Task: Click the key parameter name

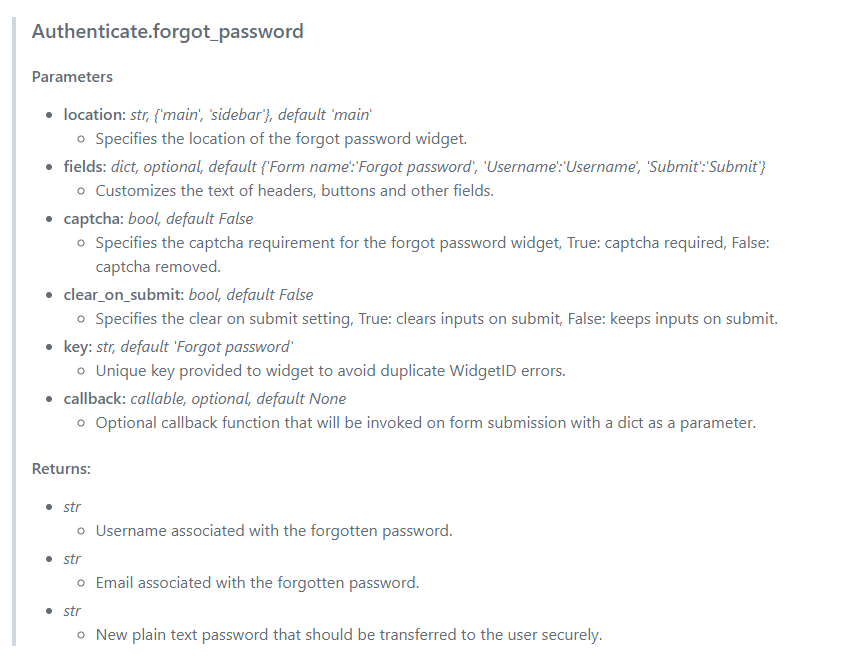Action: pos(77,347)
